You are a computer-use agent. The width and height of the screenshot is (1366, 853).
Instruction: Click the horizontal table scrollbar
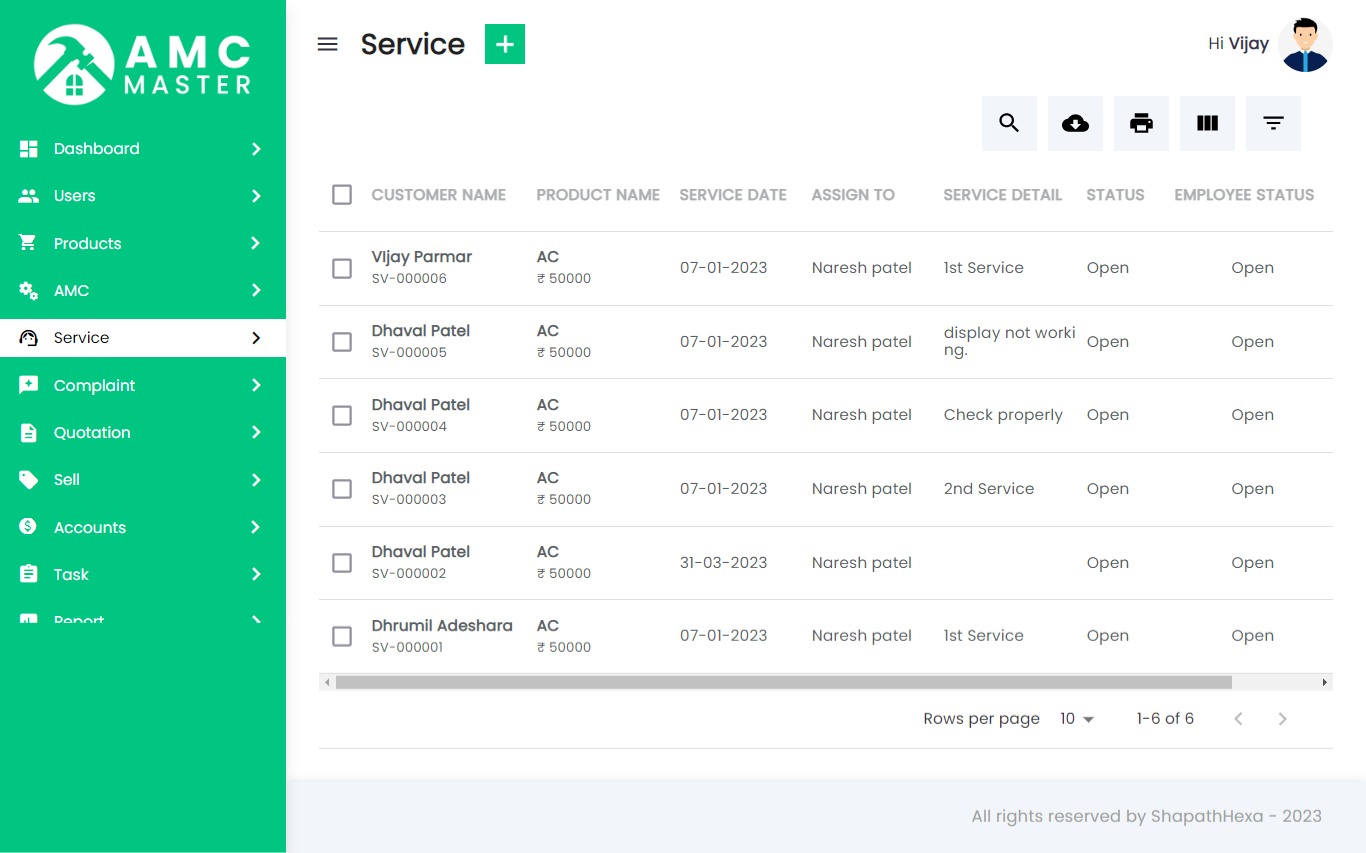coord(783,682)
